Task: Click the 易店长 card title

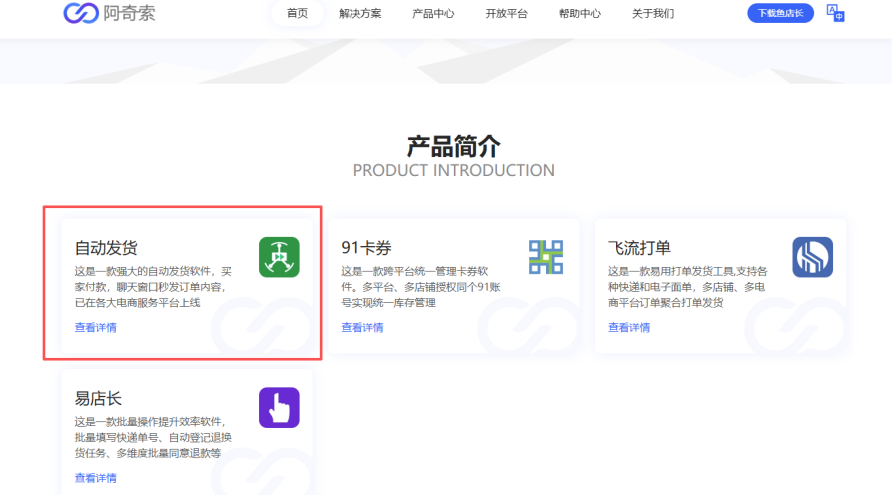Action: (98, 398)
